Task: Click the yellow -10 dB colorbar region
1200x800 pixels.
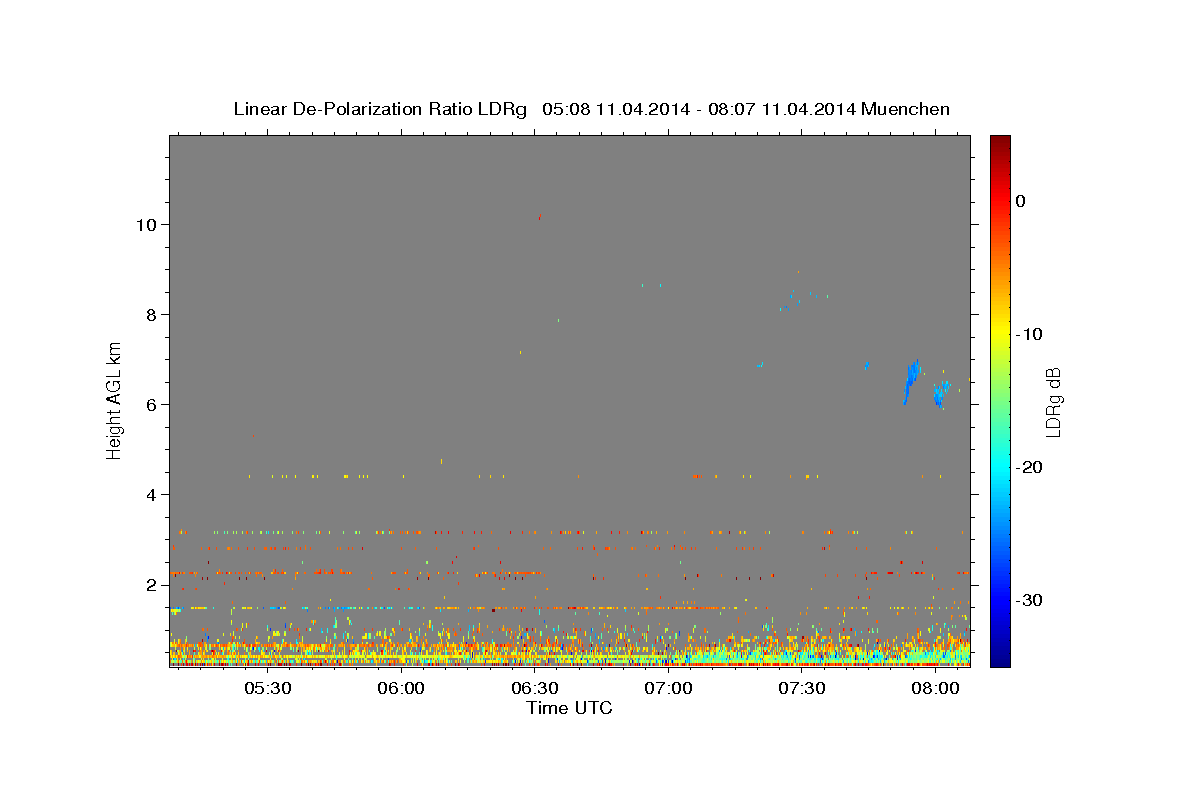Action: (1000, 333)
